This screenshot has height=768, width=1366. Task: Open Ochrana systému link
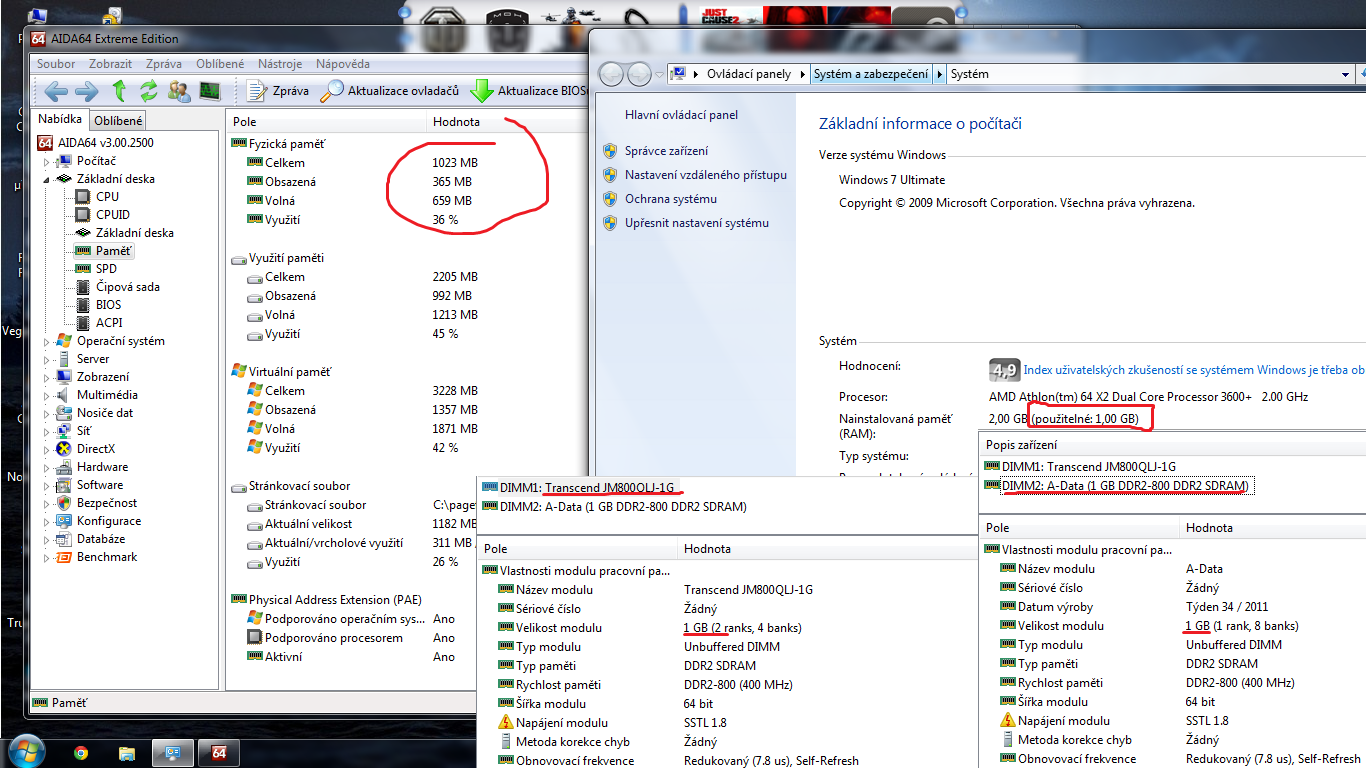pos(671,199)
